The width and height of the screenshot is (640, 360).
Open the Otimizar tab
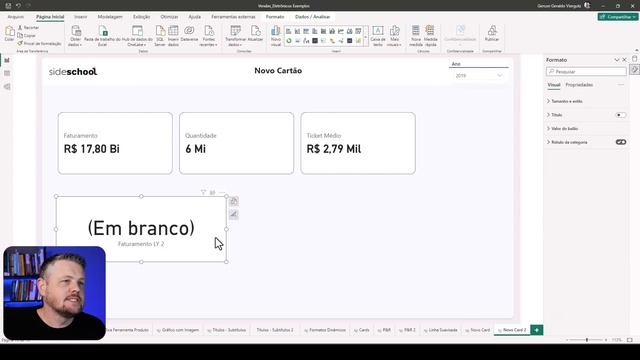(169, 17)
